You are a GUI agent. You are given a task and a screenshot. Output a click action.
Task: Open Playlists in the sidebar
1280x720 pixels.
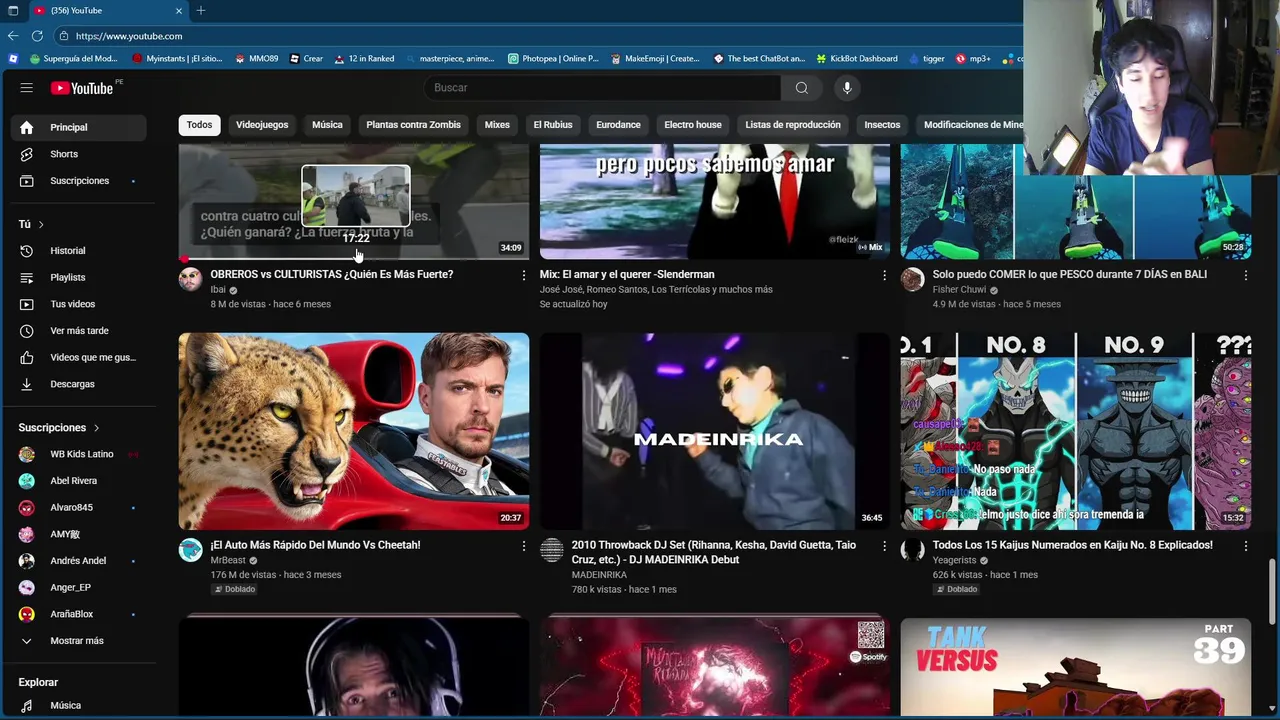79,277
